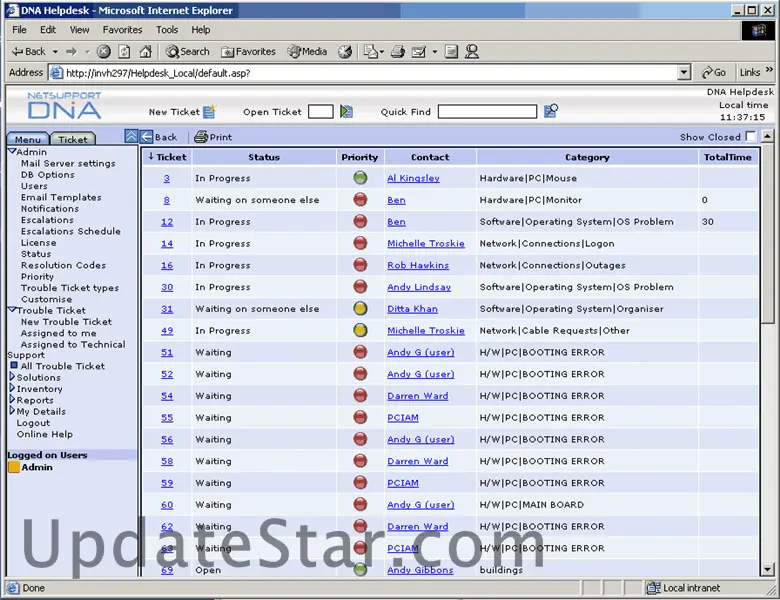Click the browser Refresh icon
Screen dimensions: 780x600
click(124, 51)
